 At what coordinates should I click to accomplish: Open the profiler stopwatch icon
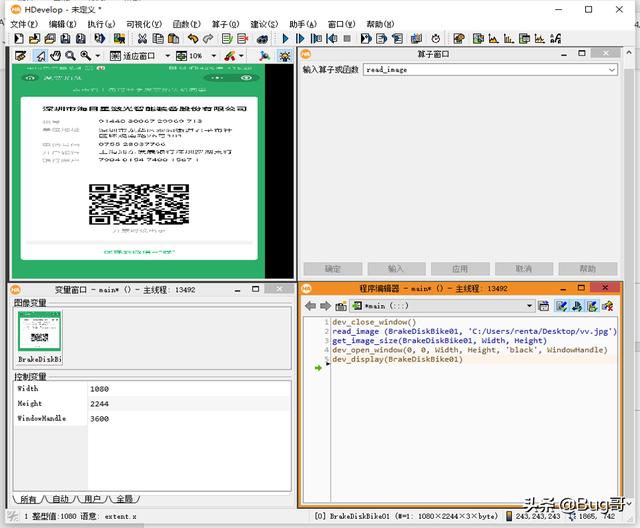coord(436,39)
